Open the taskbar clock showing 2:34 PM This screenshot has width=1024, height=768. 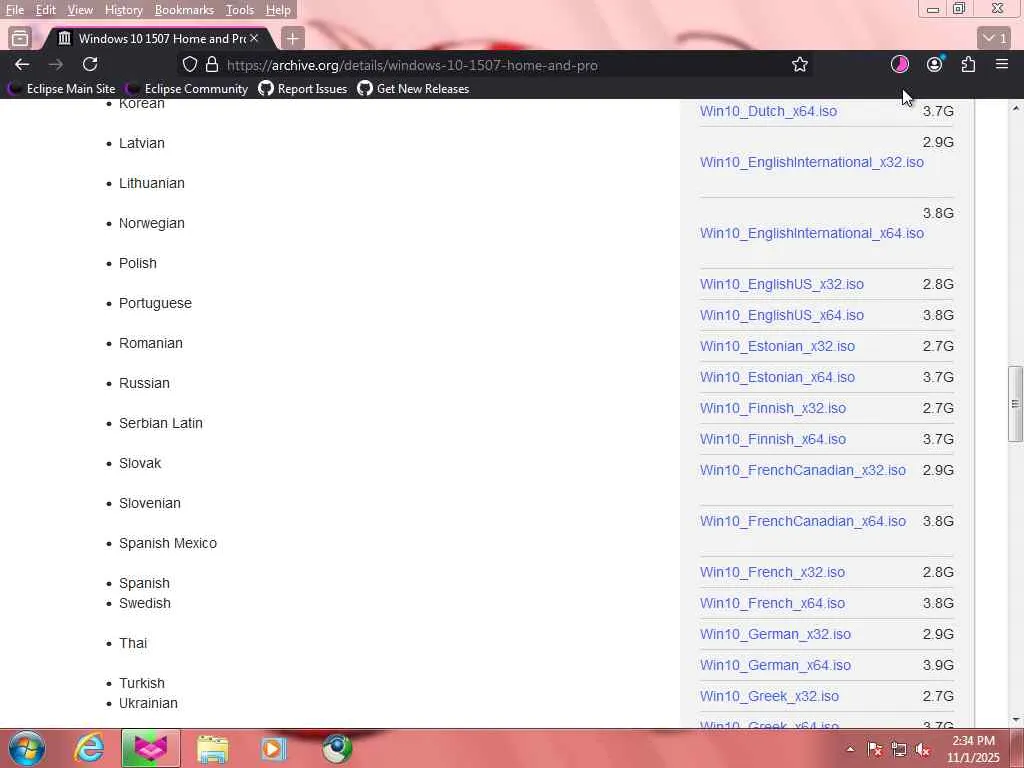973,749
